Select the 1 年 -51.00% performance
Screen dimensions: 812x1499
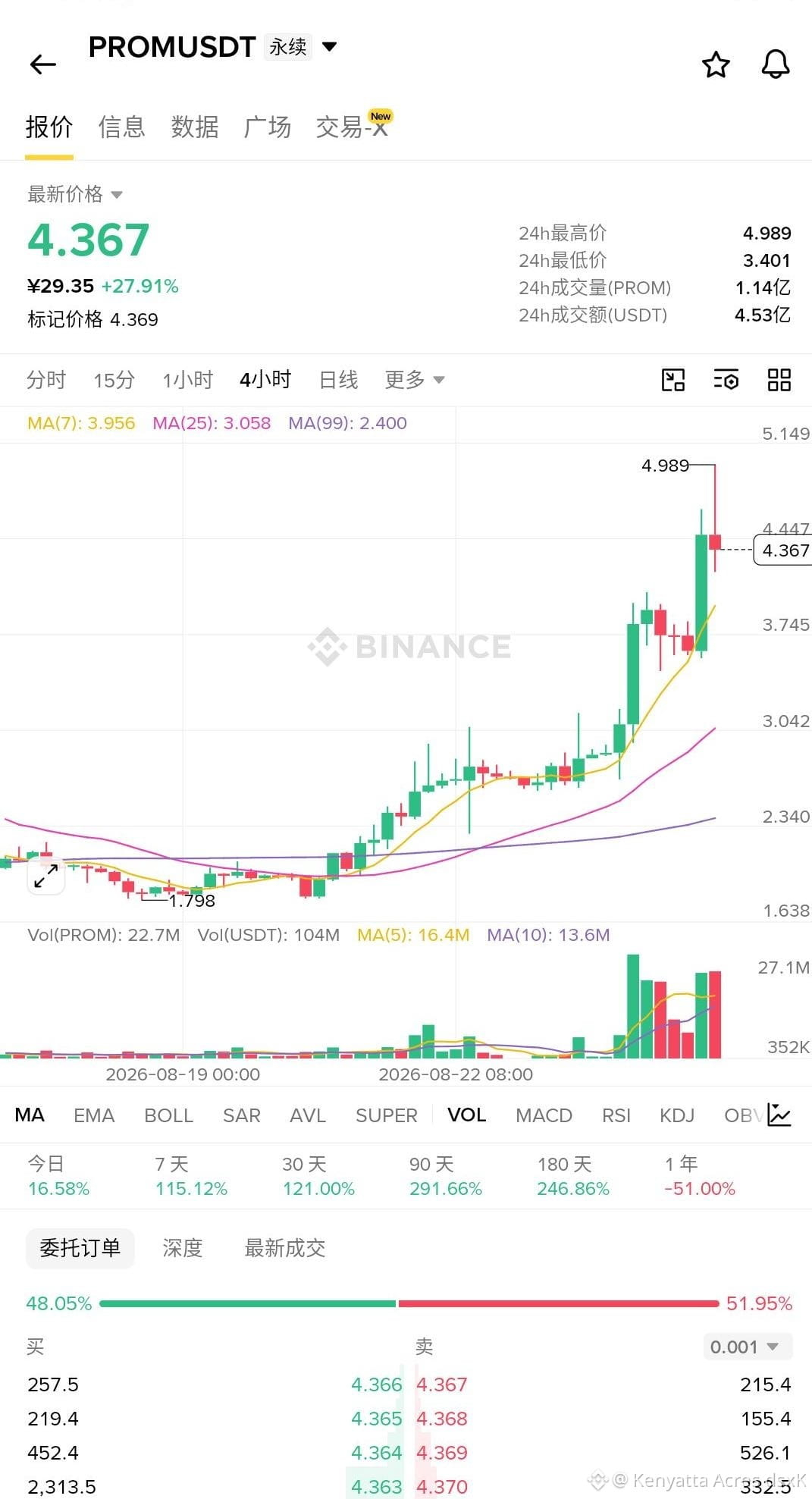pyautogui.click(x=700, y=1176)
